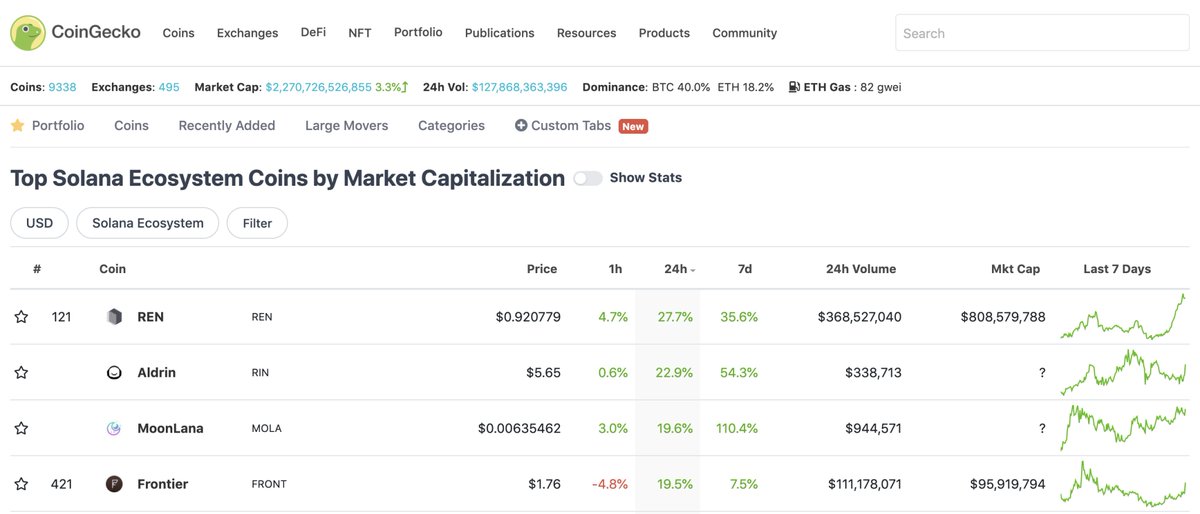Click the Frontier 7-day sparkline chart
The height and width of the screenshot is (514, 1200).
tap(1123, 484)
